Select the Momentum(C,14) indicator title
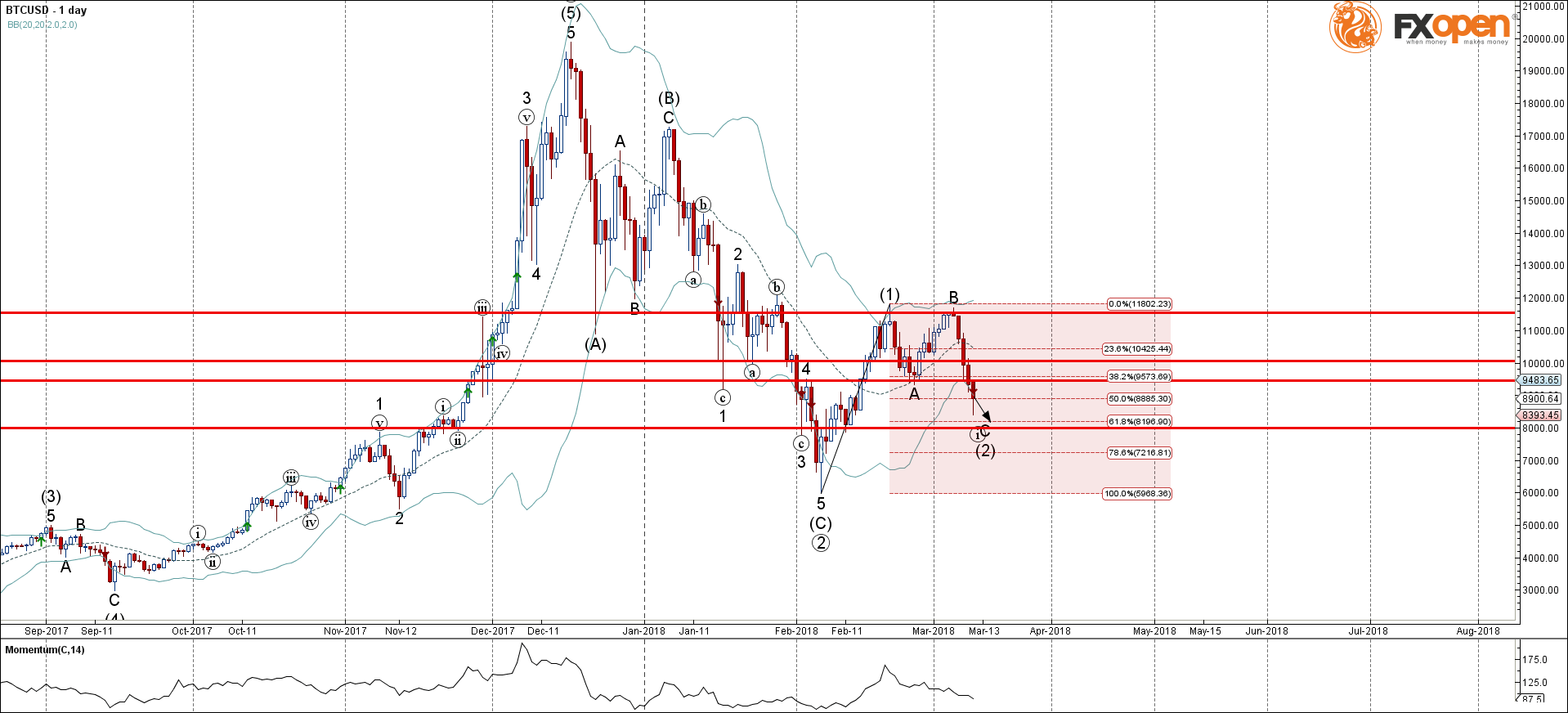The width and height of the screenshot is (1568, 713). [x=45, y=650]
